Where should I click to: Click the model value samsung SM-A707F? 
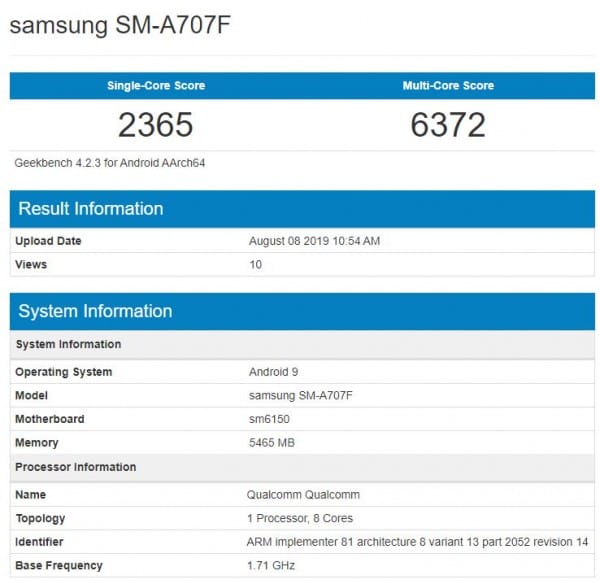click(300, 395)
